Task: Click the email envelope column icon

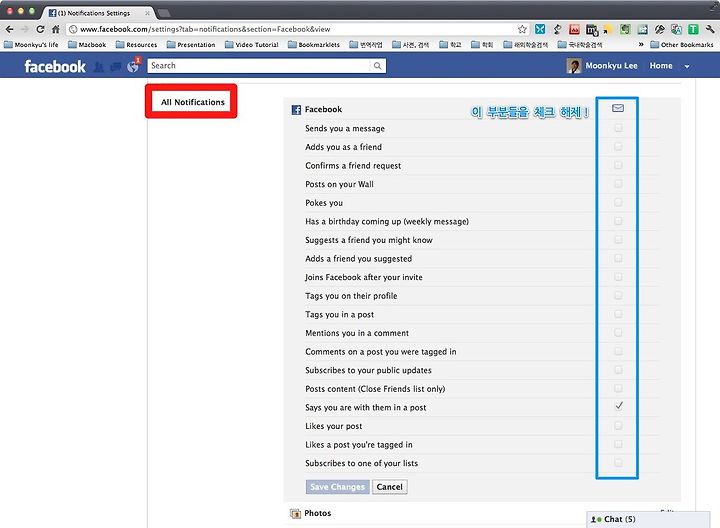Action: tap(618, 108)
